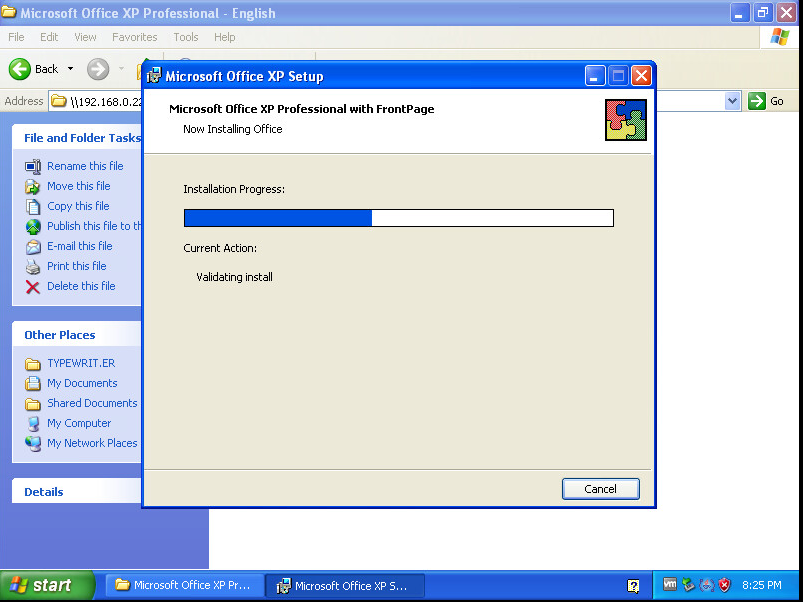Open the Help menu in Explorer
The height and width of the screenshot is (602, 803).
pyautogui.click(x=224, y=37)
